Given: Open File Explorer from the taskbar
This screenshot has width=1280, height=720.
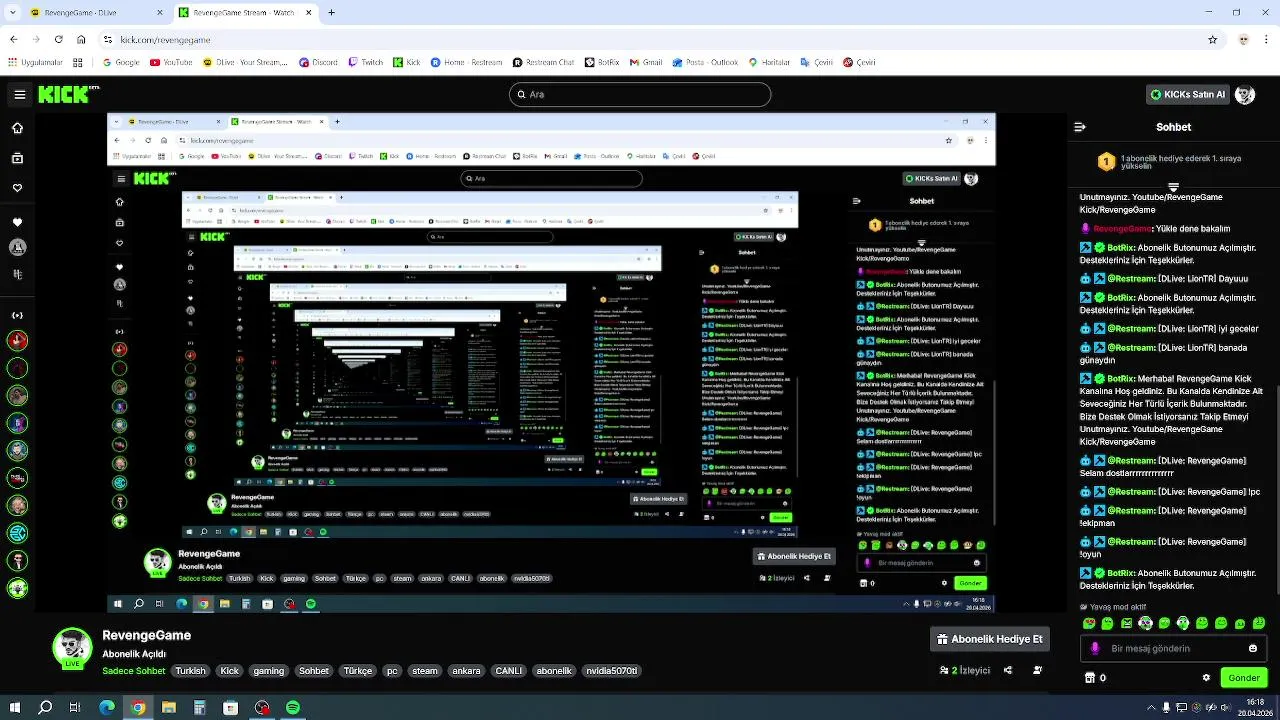Looking at the screenshot, I should [169, 707].
